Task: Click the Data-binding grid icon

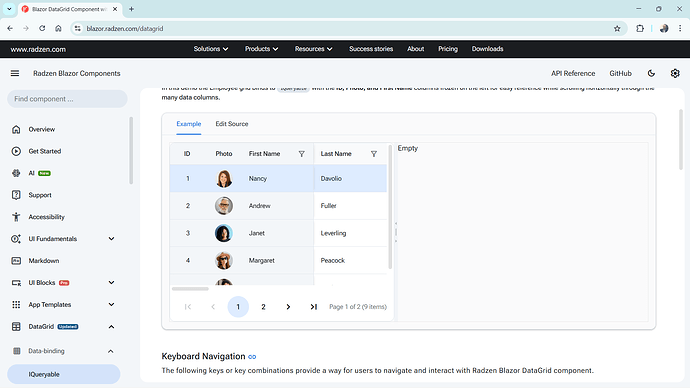Action: pyautogui.click(x=17, y=351)
